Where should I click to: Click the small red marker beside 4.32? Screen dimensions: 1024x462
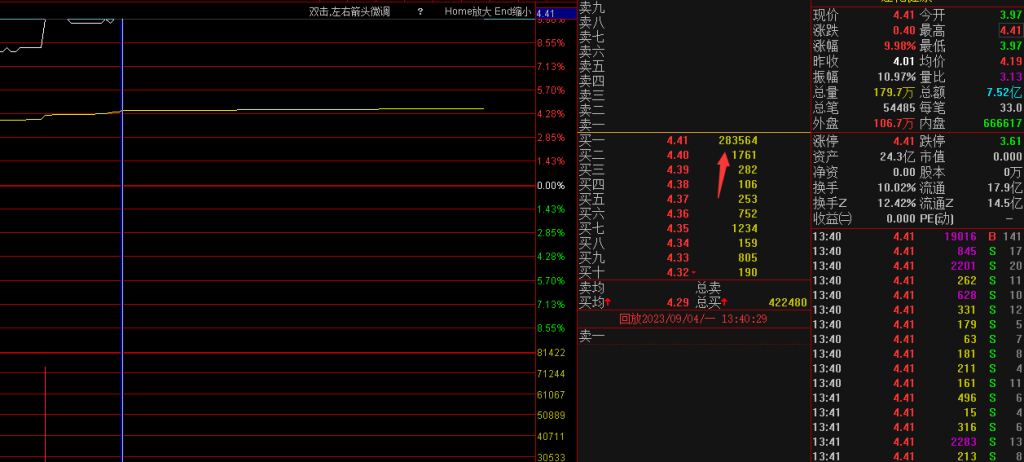695,273
